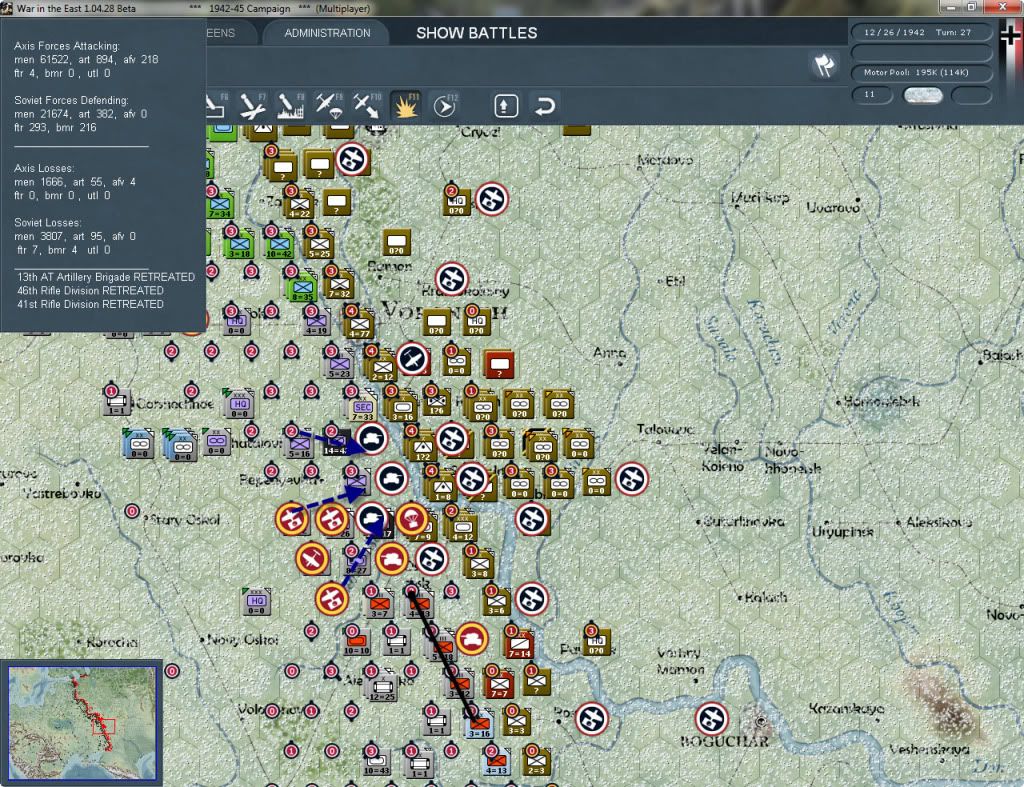Activate the air transport F9 parachute tool
This screenshot has height=787, width=1024.
pyautogui.click(x=328, y=106)
